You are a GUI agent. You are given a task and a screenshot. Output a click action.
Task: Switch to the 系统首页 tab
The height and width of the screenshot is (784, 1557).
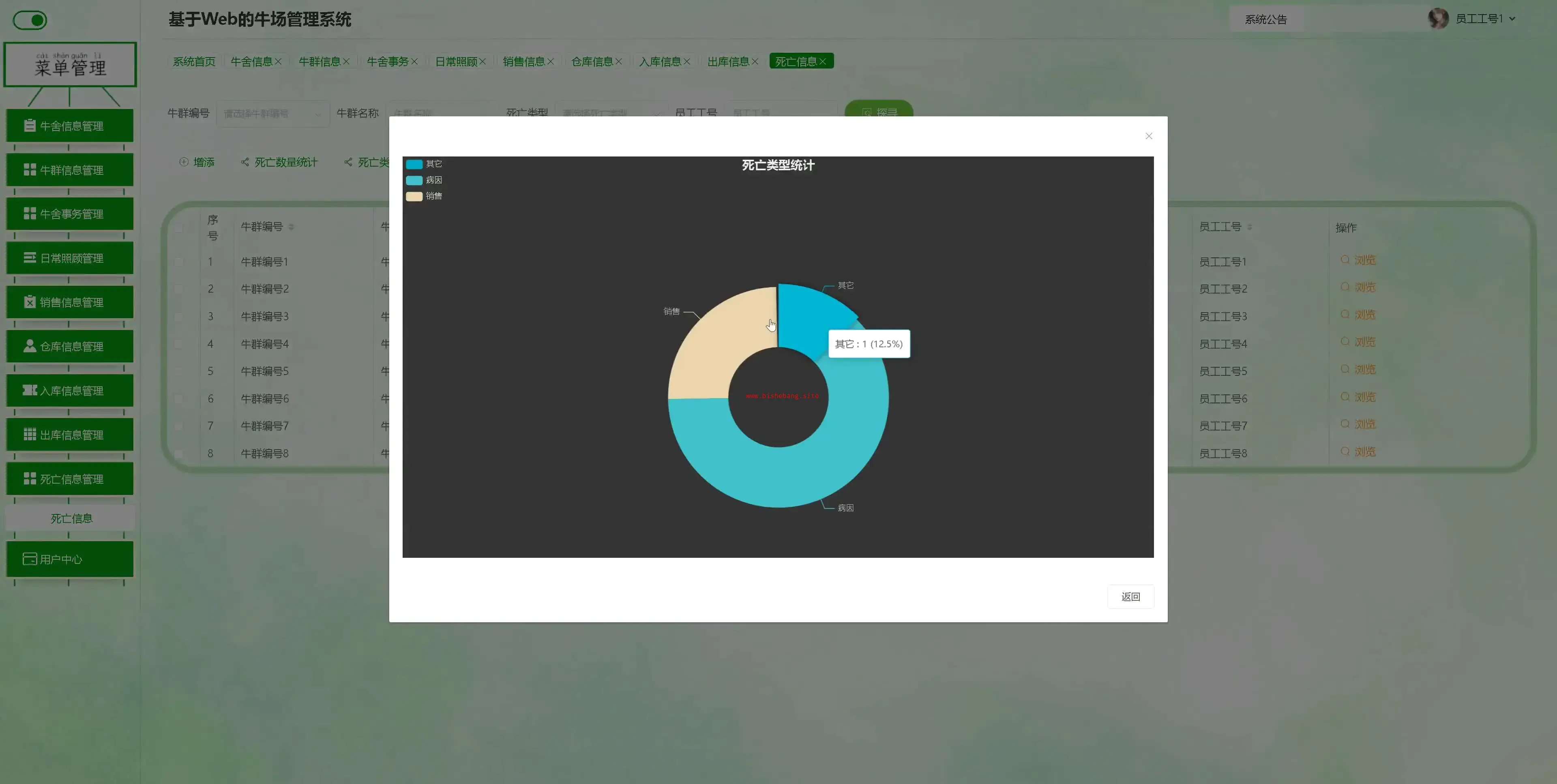pos(193,62)
